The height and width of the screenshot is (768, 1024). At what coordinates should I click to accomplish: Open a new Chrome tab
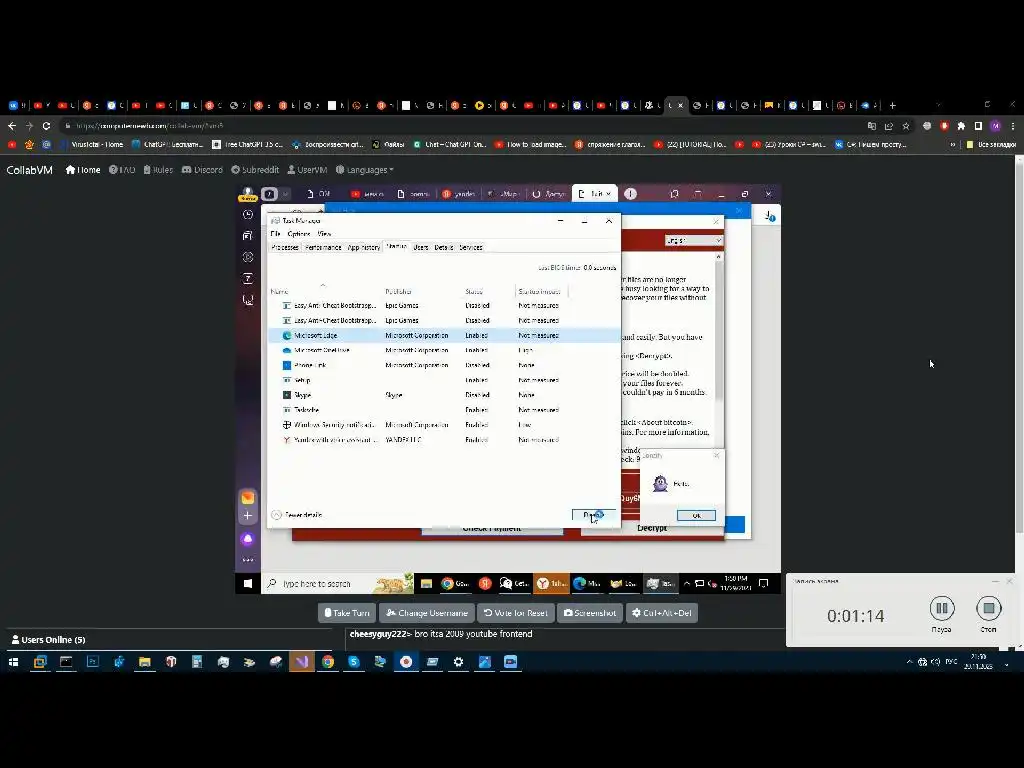point(892,105)
